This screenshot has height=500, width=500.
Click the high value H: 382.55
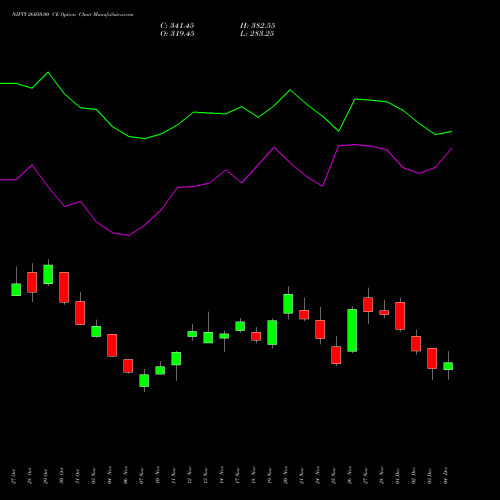257,26
